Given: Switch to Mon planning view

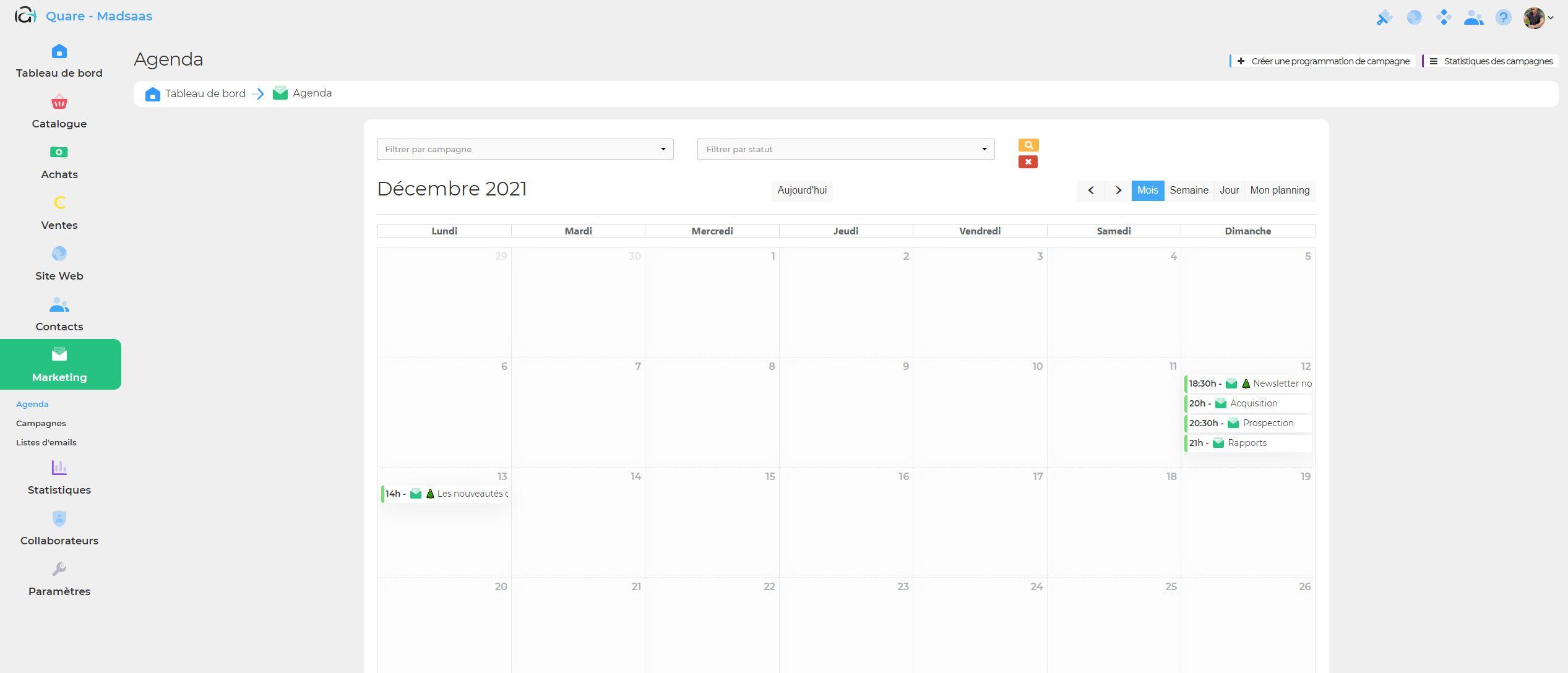Looking at the screenshot, I should [1280, 191].
